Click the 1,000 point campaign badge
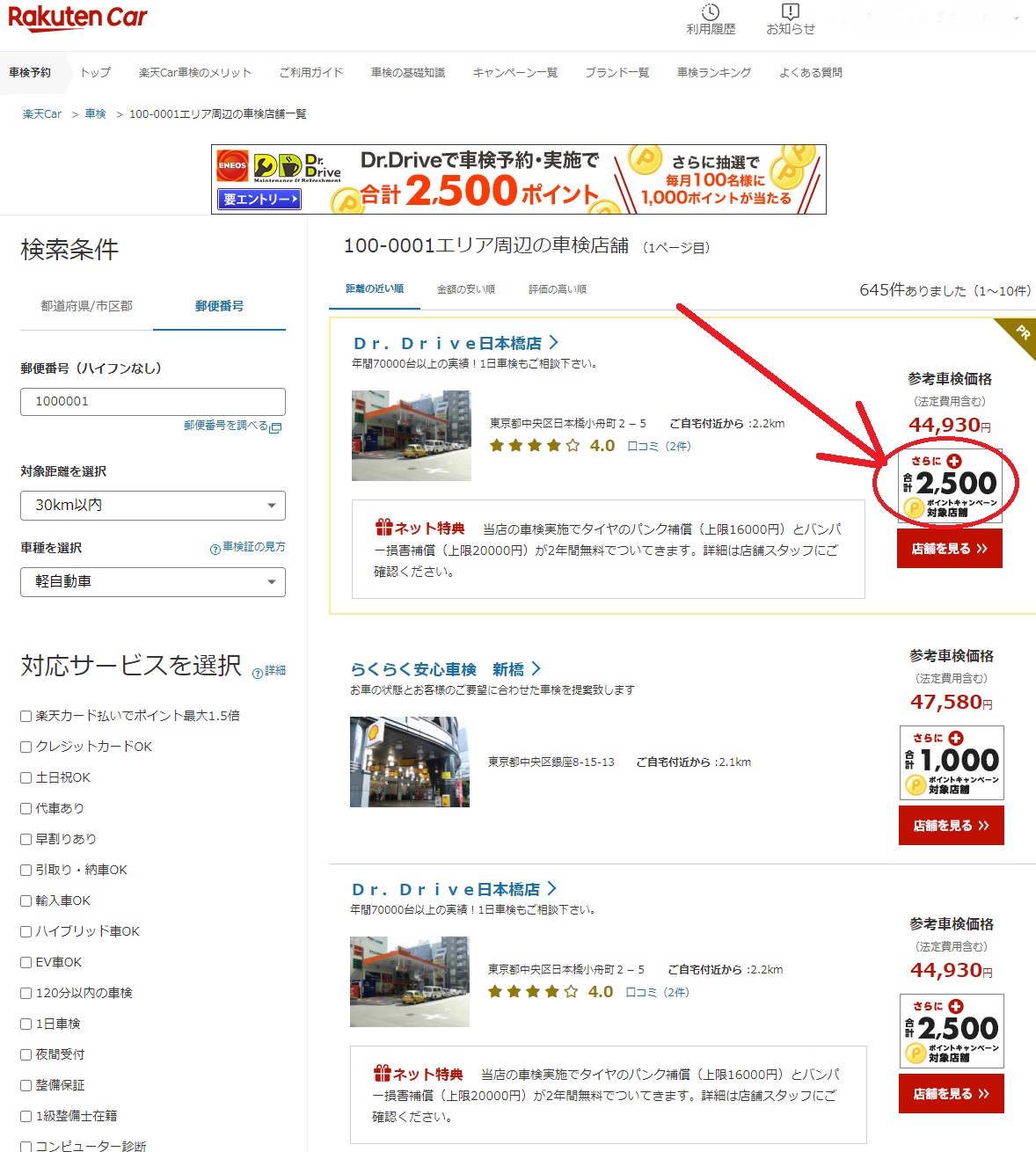The width and height of the screenshot is (1036, 1152). point(952,762)
